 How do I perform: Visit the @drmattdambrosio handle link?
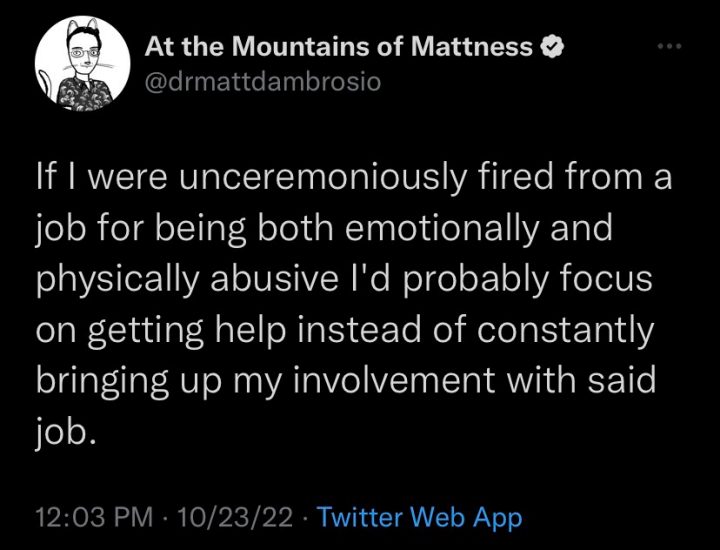click(x=263, y=81)
